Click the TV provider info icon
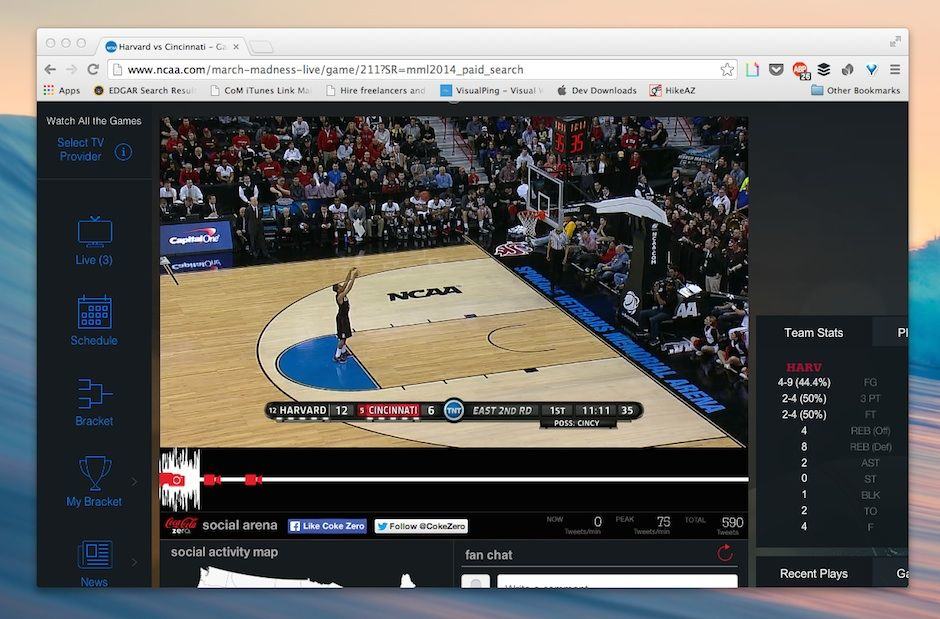This screenshot has width=940, height=619. pos(123,152)
